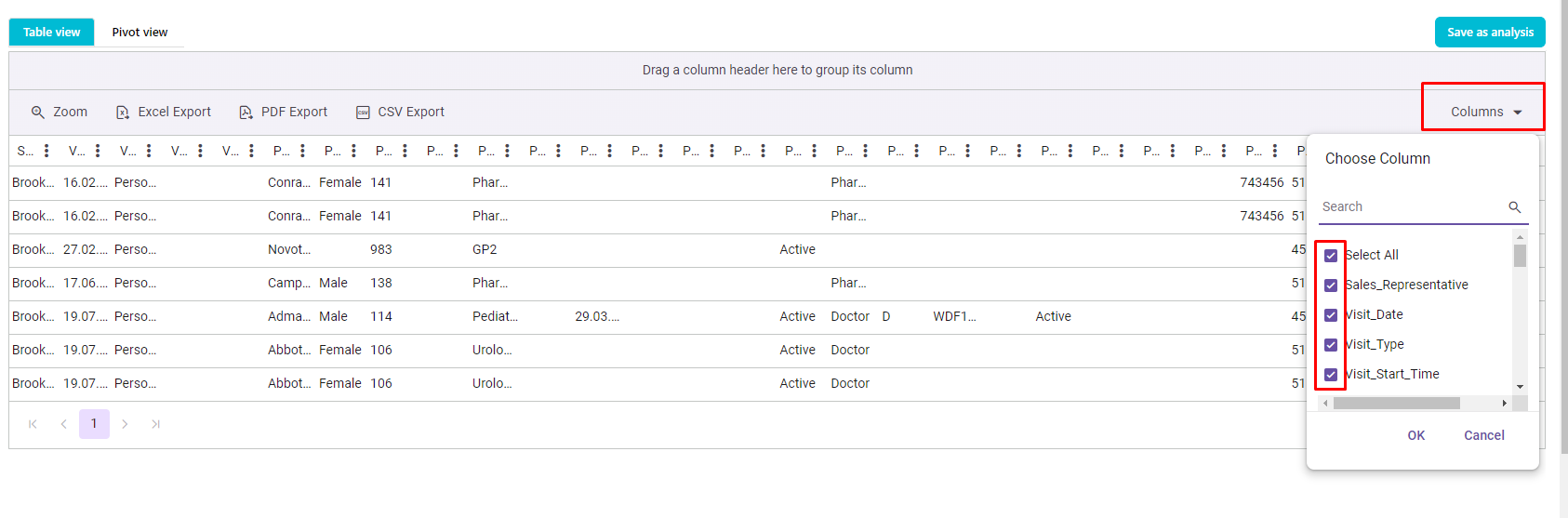This screenshot has width=1568, height=518.
Task: Click the PDF Export icon
Action: coord(246,113)
